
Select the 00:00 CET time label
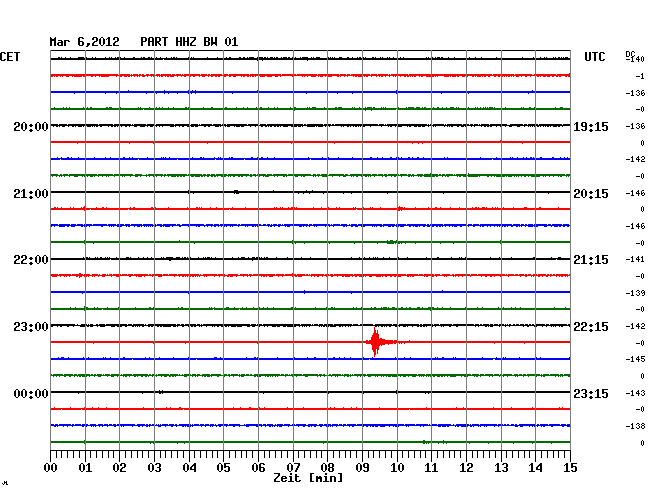(31, 394)
